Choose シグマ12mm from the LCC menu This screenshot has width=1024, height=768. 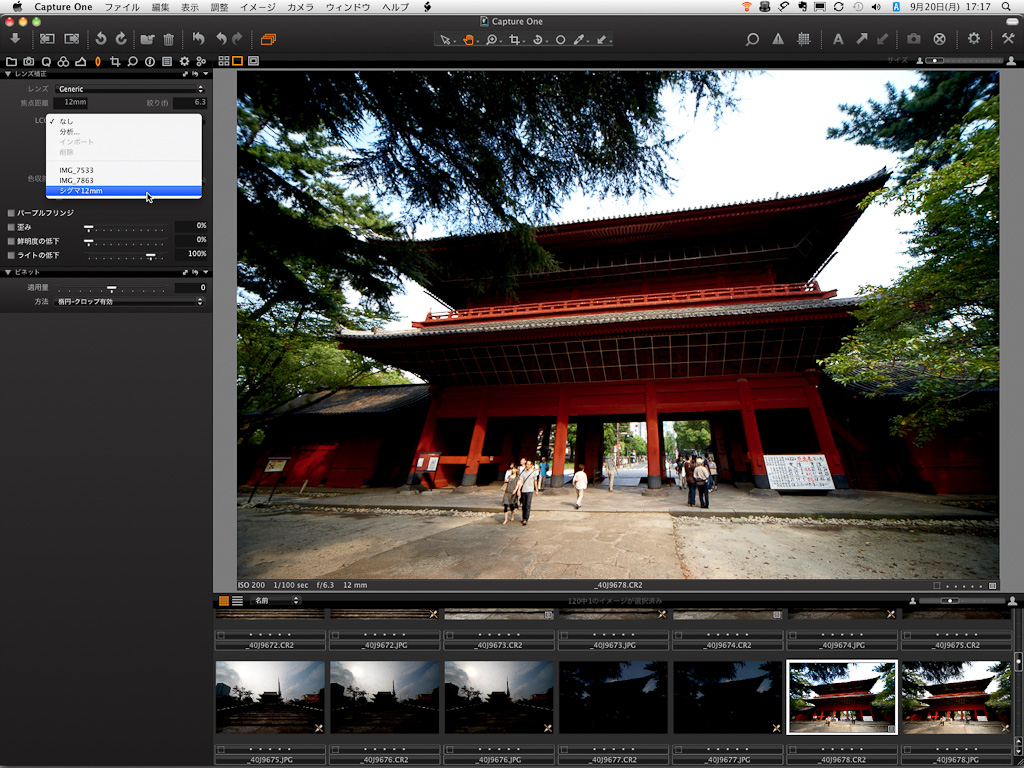coord(81,191)
